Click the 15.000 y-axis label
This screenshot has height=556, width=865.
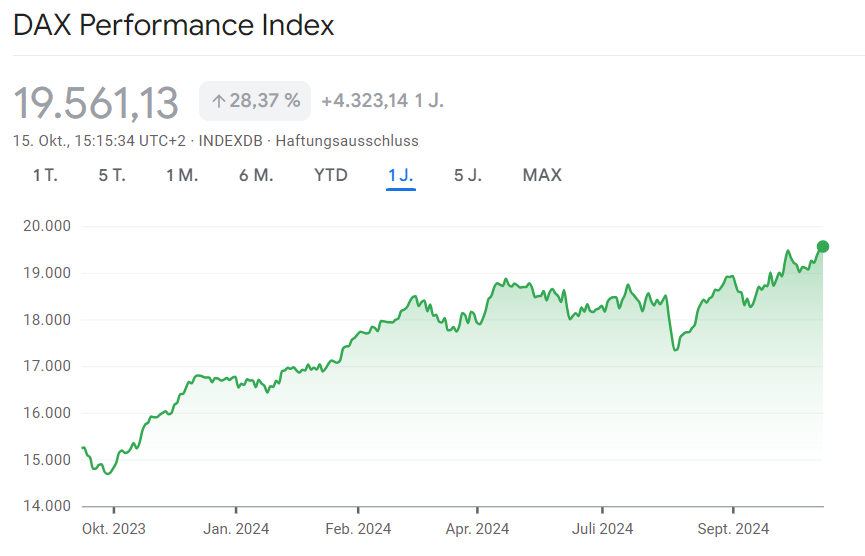coord(47,460)
